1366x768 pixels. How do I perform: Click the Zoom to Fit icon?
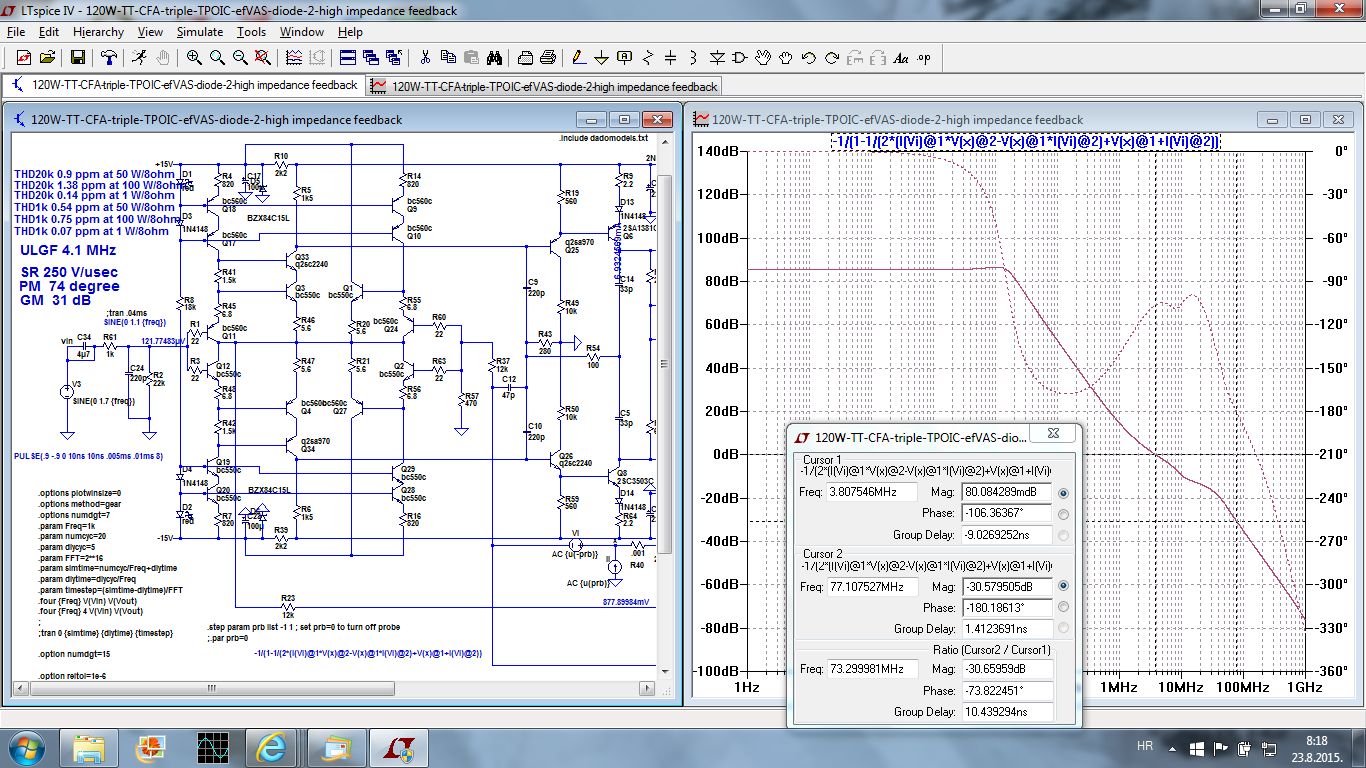pos(263,57)
